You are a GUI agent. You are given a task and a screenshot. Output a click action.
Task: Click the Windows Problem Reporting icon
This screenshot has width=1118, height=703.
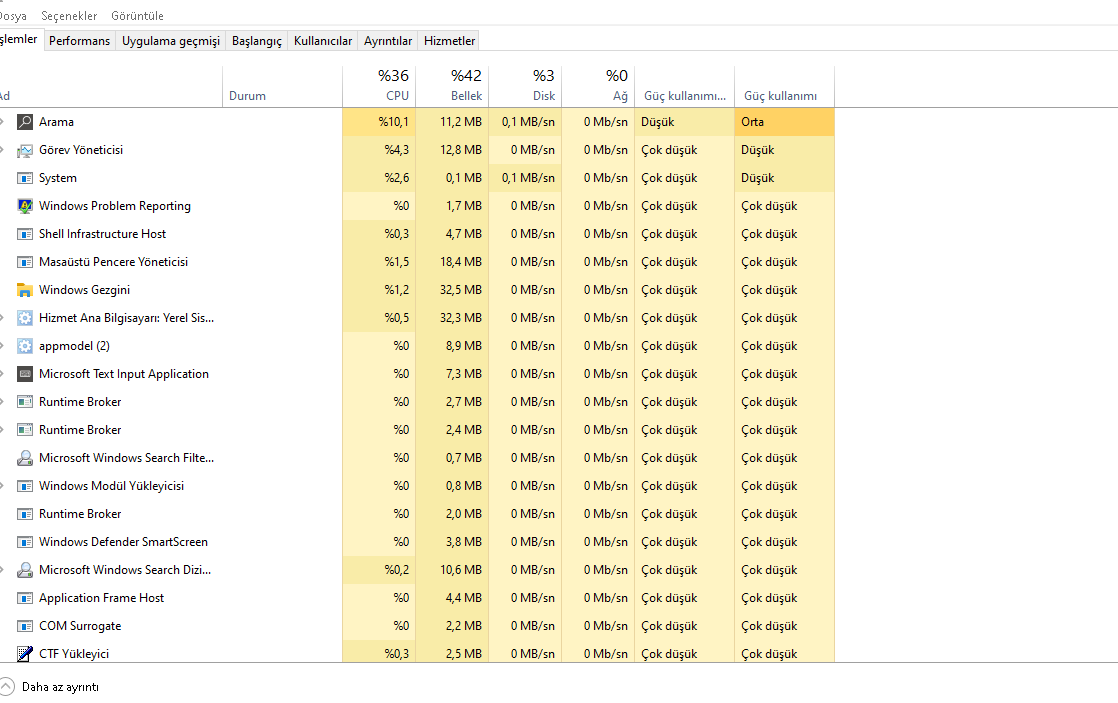(x=25, y=206)
